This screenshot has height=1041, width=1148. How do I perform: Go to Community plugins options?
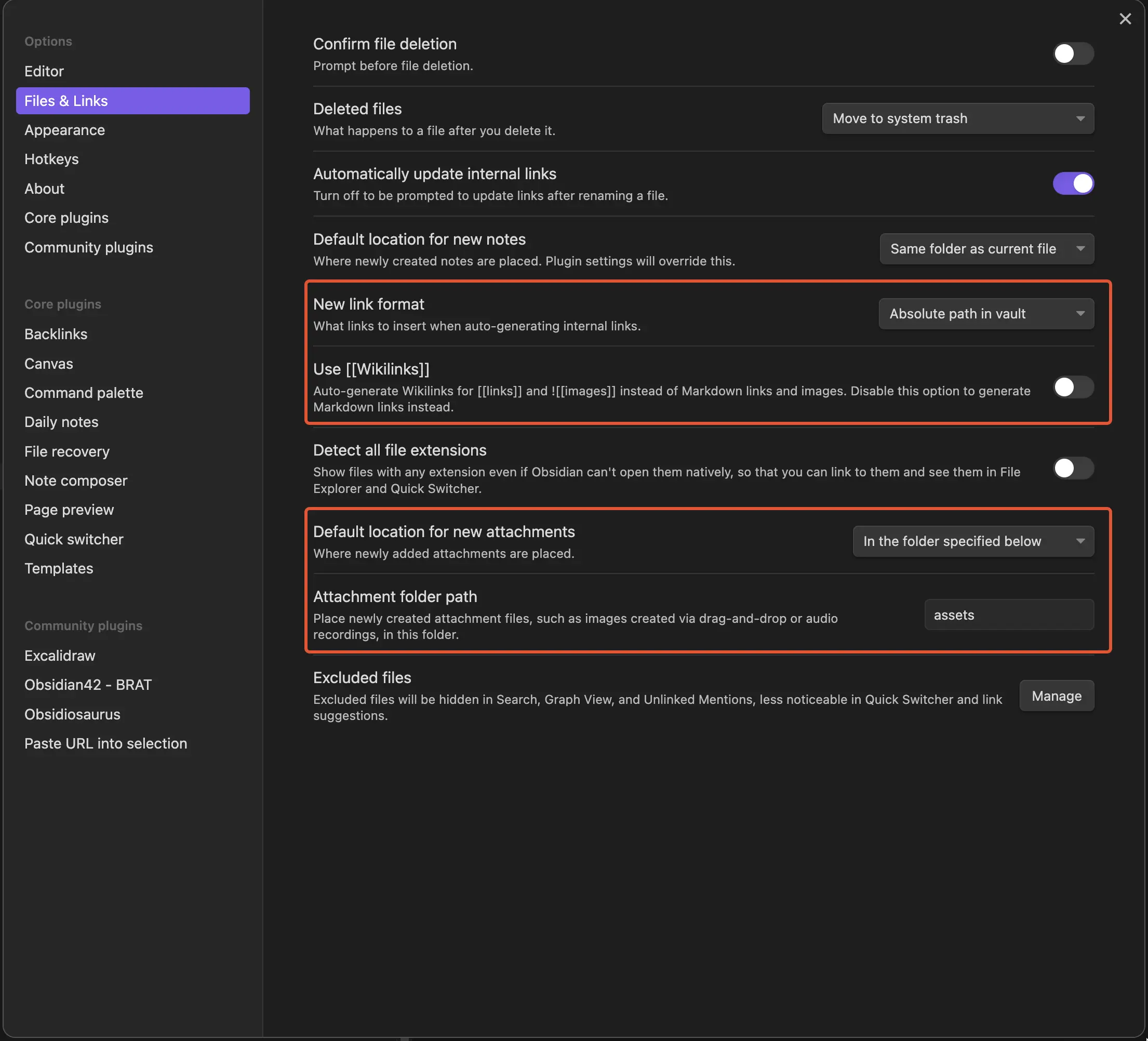(x=88, y=247)
